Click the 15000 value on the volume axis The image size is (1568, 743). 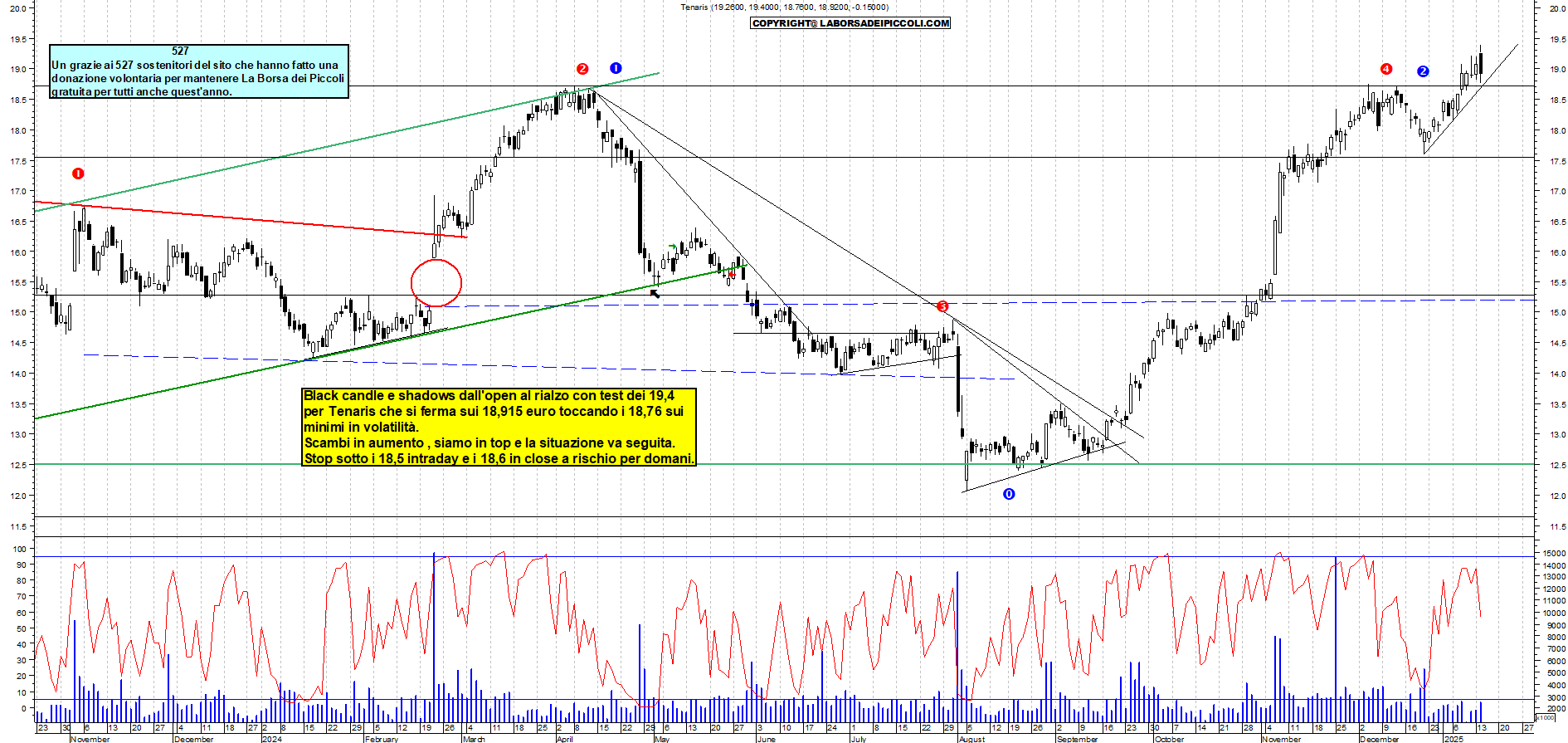1554,553
